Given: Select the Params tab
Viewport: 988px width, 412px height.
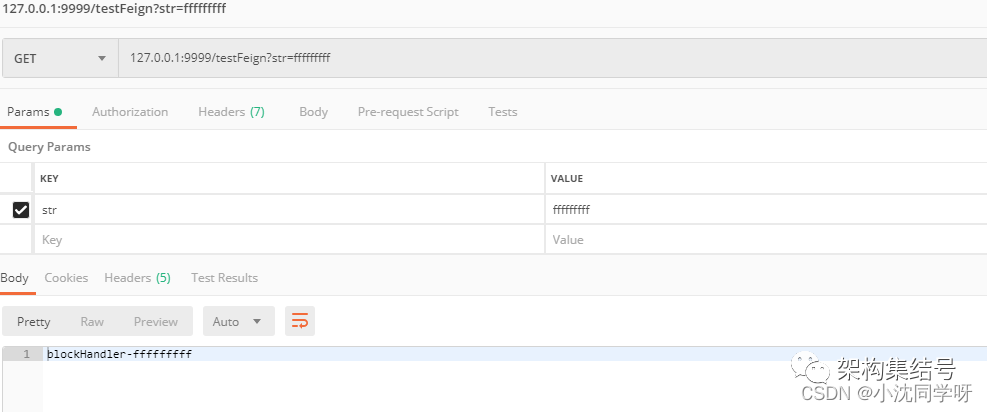Looking at the screenshot, I should coord(34,112).
